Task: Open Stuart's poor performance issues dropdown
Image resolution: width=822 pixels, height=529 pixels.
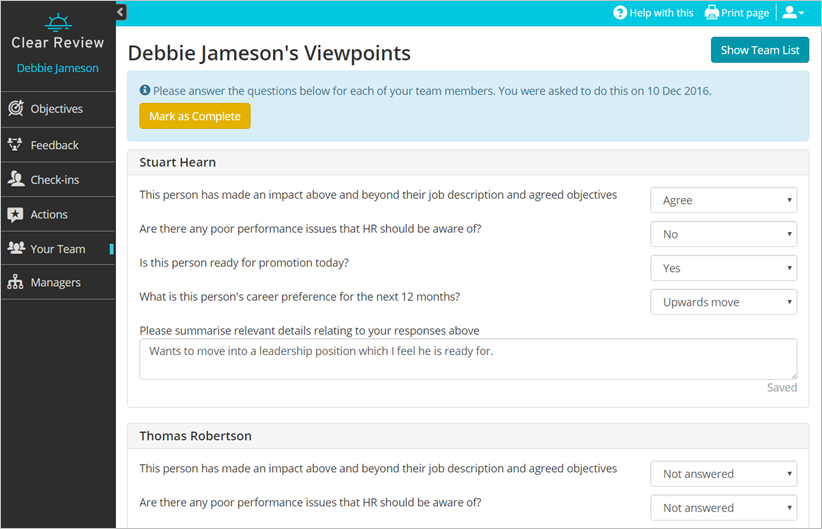Action: pyautogui.click(x=723, y=234)
